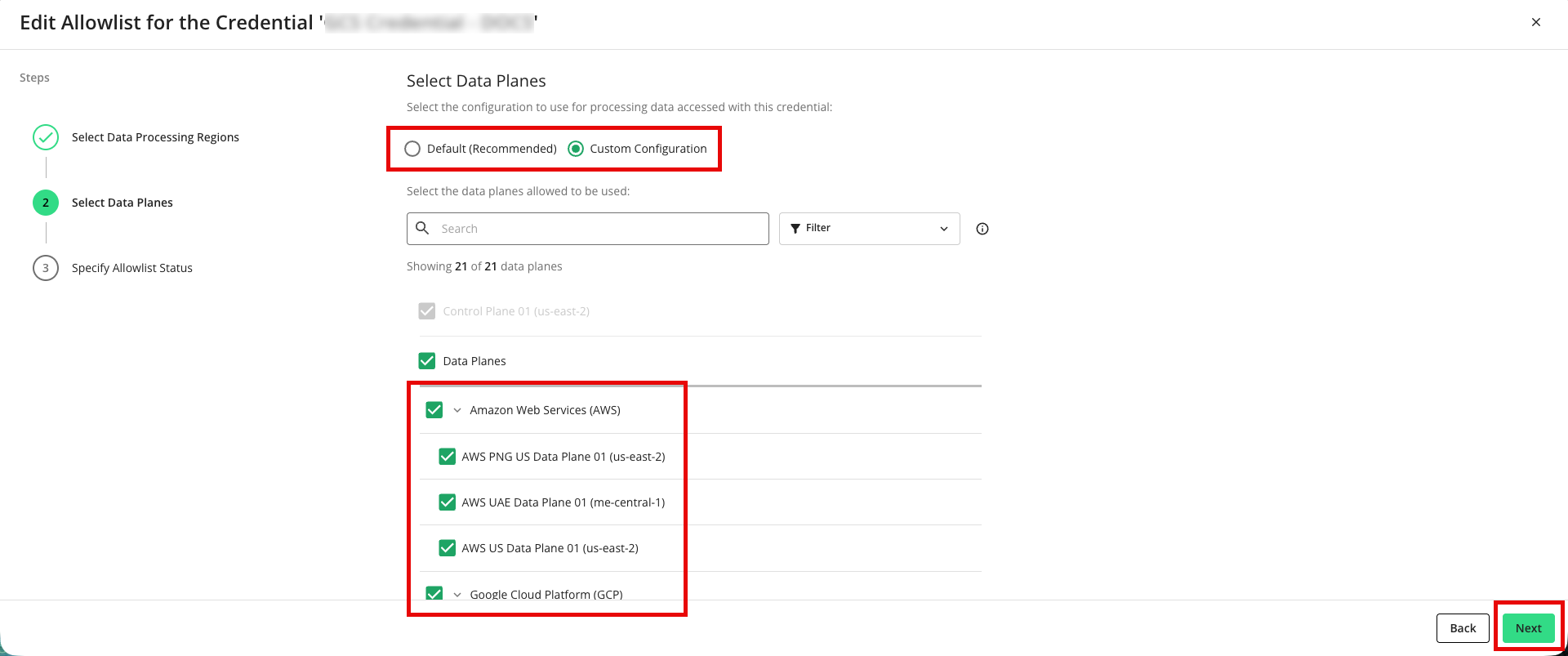Click the step 2 circle icon
This screenshot has height=656, width=1568.
coord(46,203)
